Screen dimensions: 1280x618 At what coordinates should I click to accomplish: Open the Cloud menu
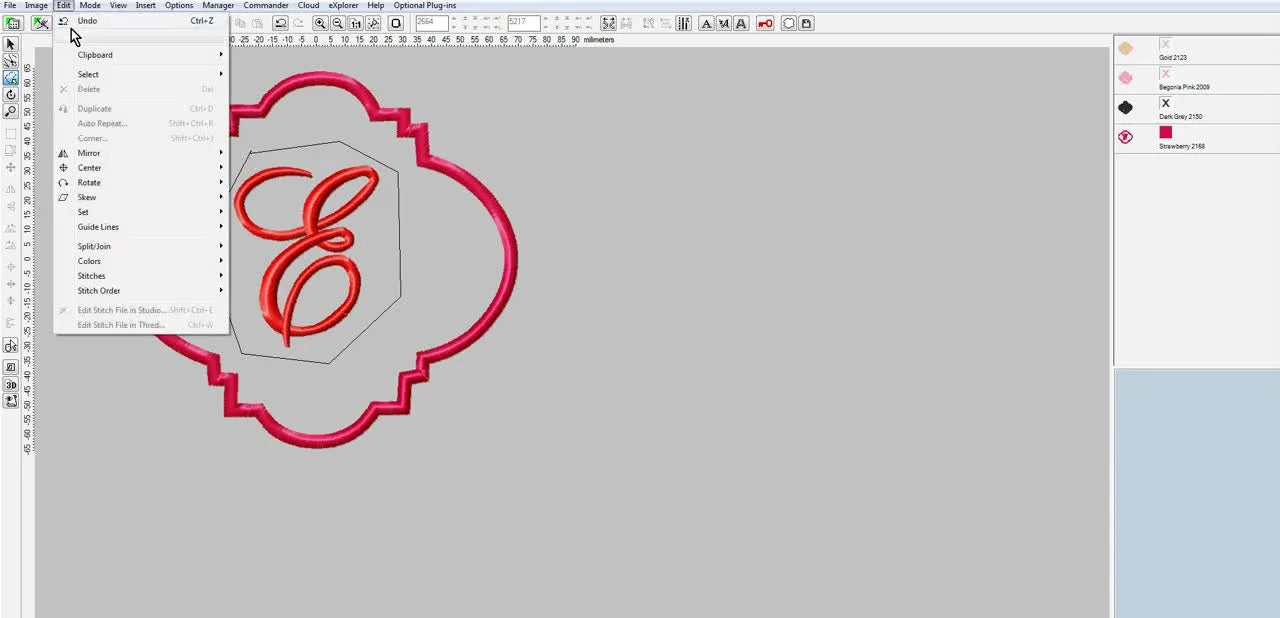[x=309, y=5]
